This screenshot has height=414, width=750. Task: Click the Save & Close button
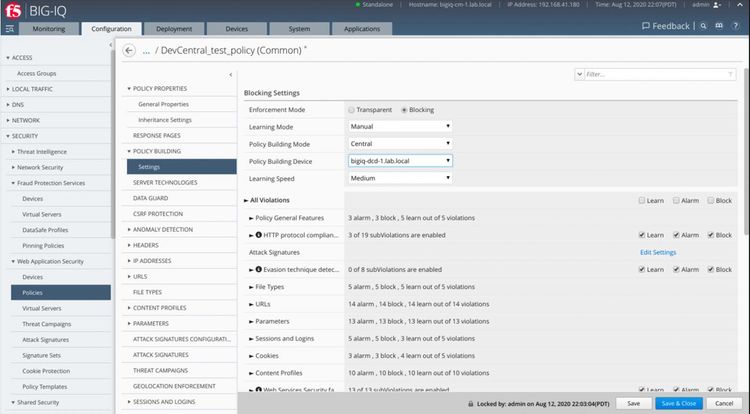[x=679, y=403]
